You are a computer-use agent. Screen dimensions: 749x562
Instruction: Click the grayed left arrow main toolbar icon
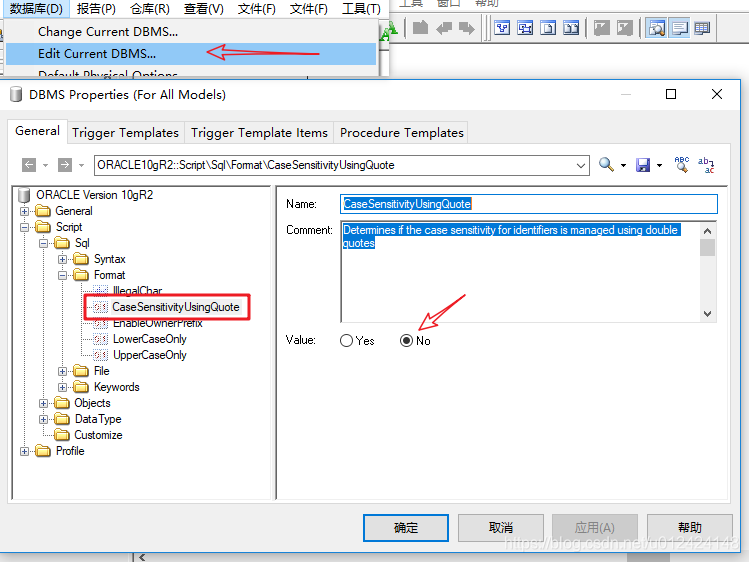pyautogui.click(x=444, y=28)
